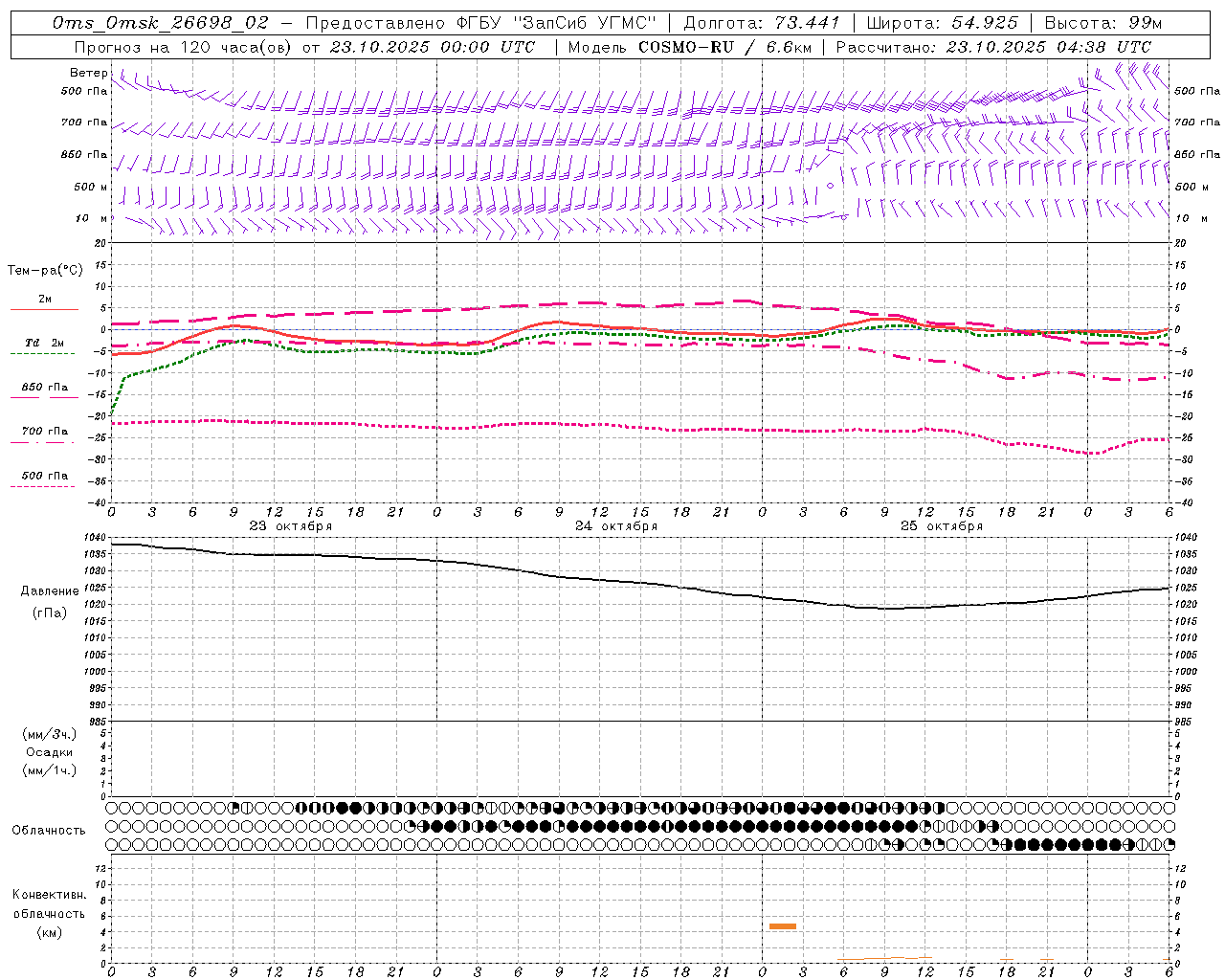This screenshot has width=1225, height=980.
Task: Click the station identifier Oms_Omsk_26698_02 in the header
Action: coord(162,23)
